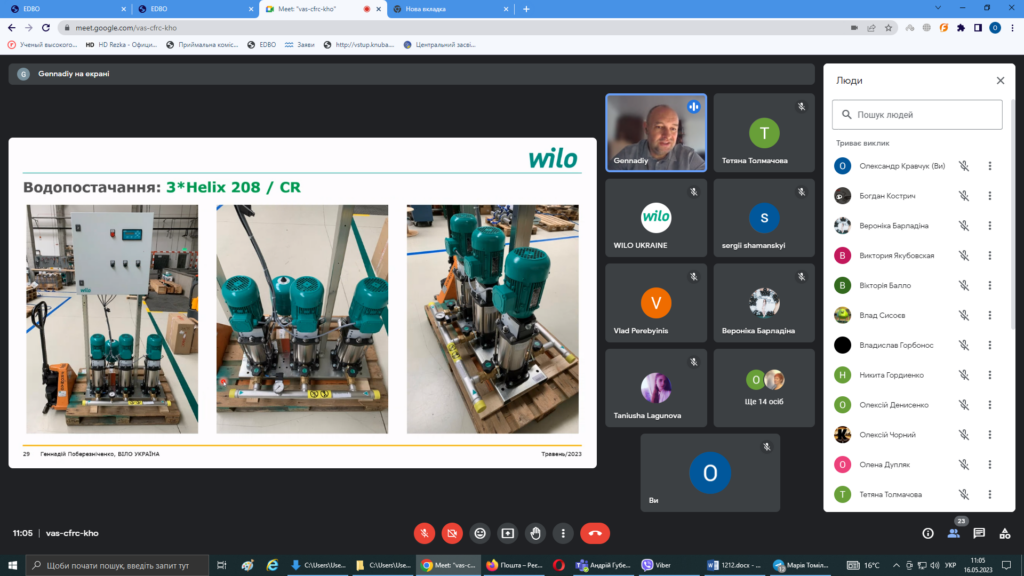Open Opera browser from taskbar
The height and width of the screenshot is (576, 1024).
click(559, 565)
